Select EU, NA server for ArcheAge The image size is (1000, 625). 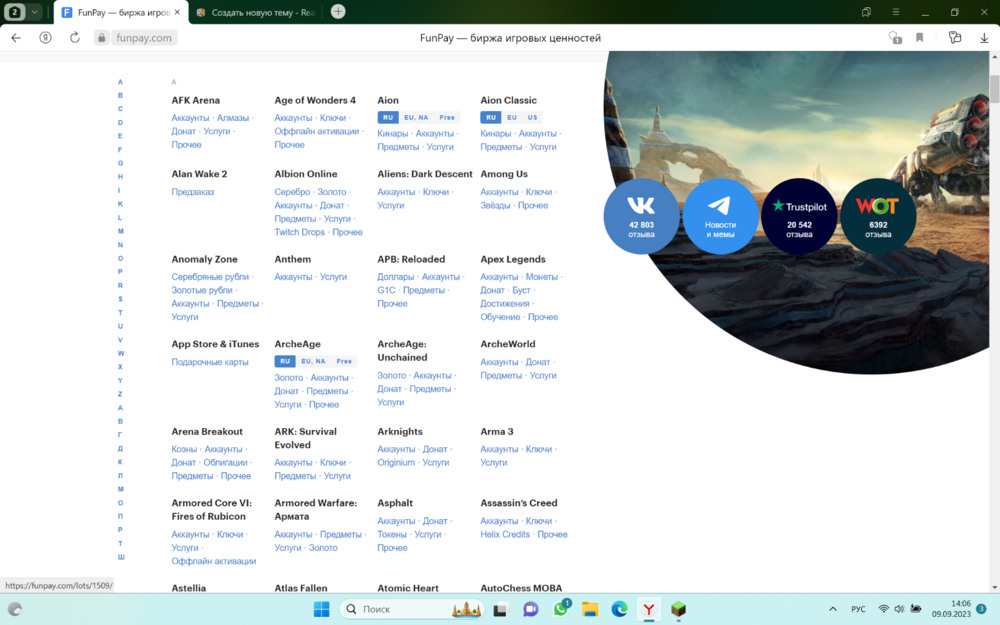point(313,361)
